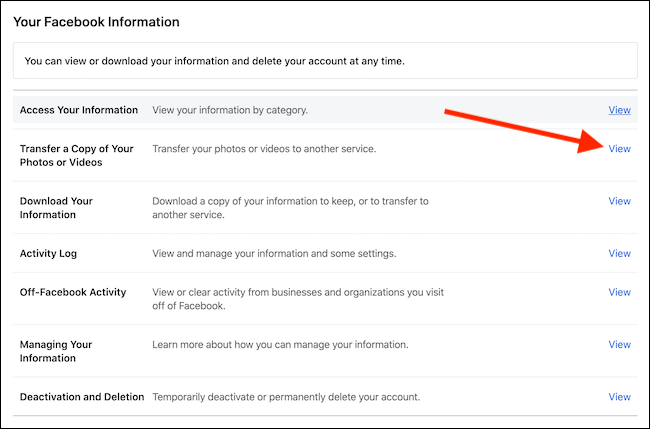650x429 pixels.
Task: Click 'Temporarily deactivate or permanently delete' description
Action: pyautogui.click(x=286, y=397)
